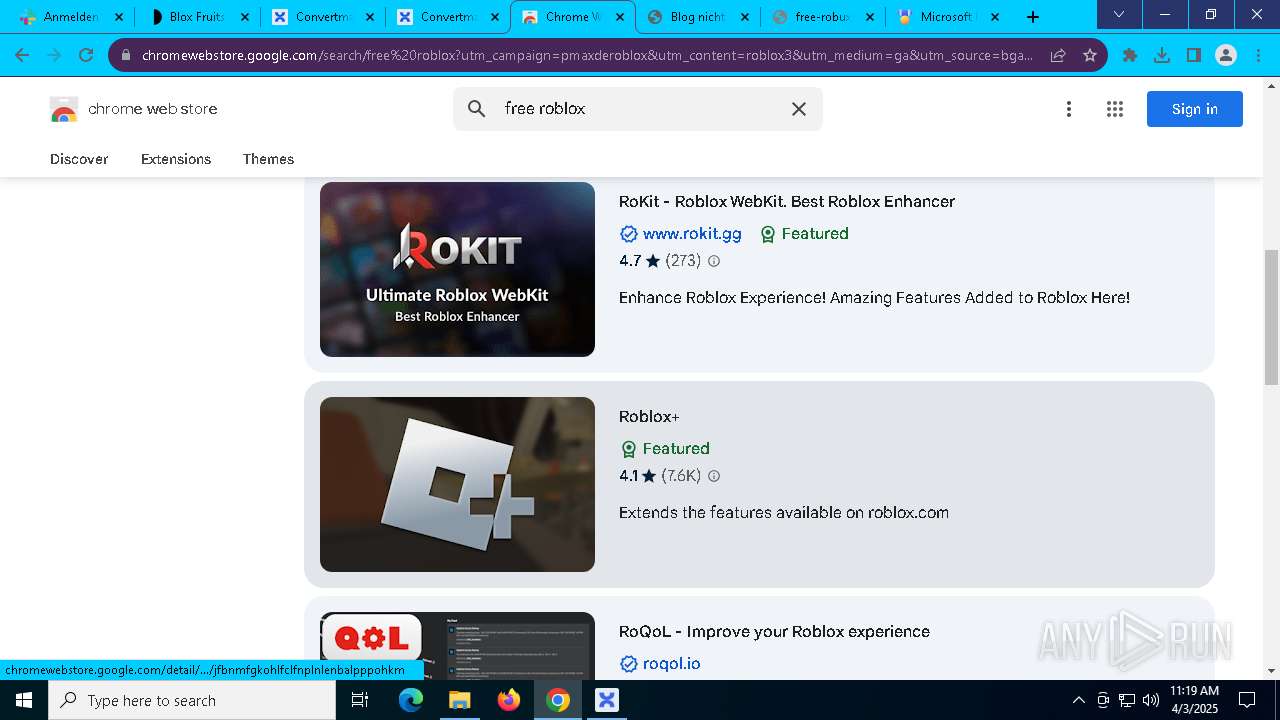
Task: Click the Windows taskbar search box
Action: [192, 700]
